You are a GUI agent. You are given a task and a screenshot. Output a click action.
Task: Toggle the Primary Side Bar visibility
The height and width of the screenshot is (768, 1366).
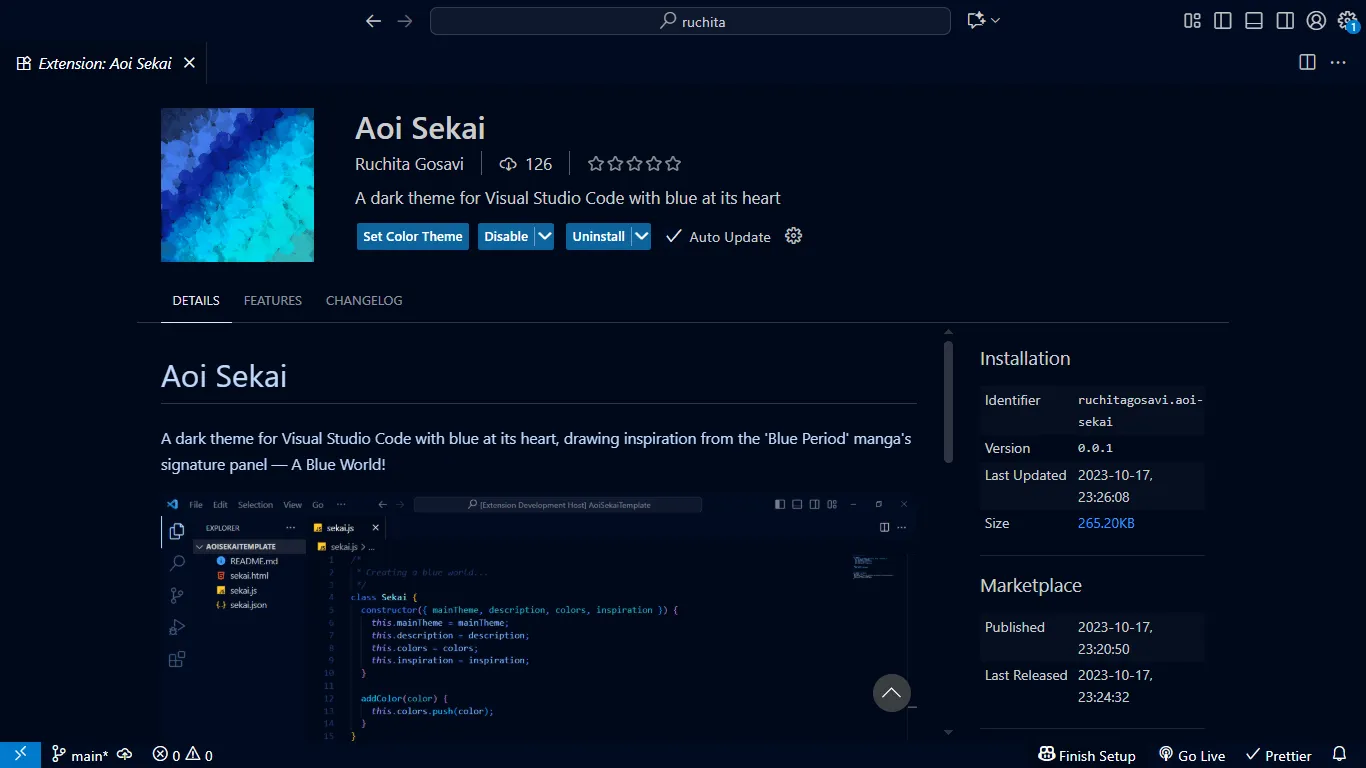coord(1222,20)
